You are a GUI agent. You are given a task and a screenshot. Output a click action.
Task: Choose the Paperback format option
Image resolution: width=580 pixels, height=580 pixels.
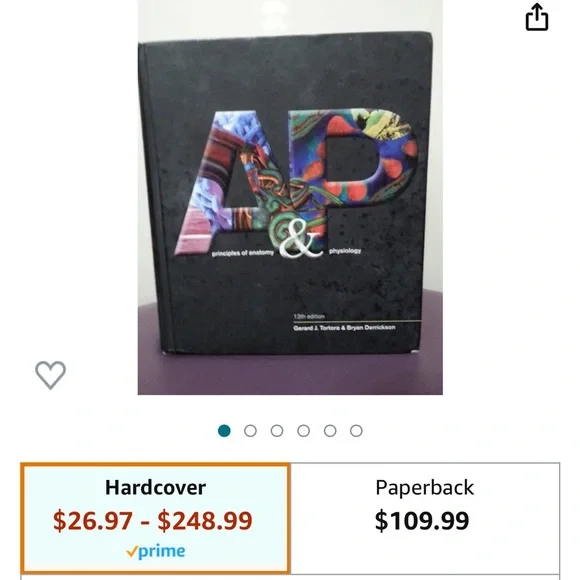[425, 518]
